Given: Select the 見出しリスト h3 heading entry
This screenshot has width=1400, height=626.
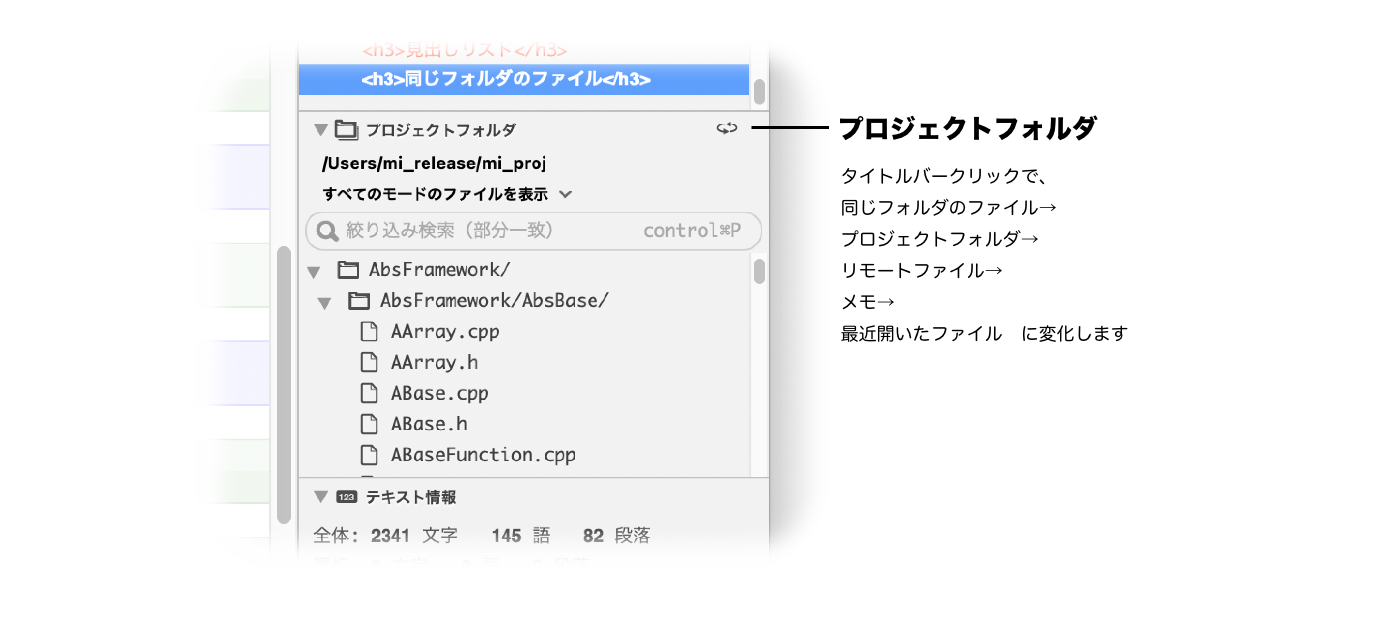Looking at the screenshot, I should tap(465, 50).
